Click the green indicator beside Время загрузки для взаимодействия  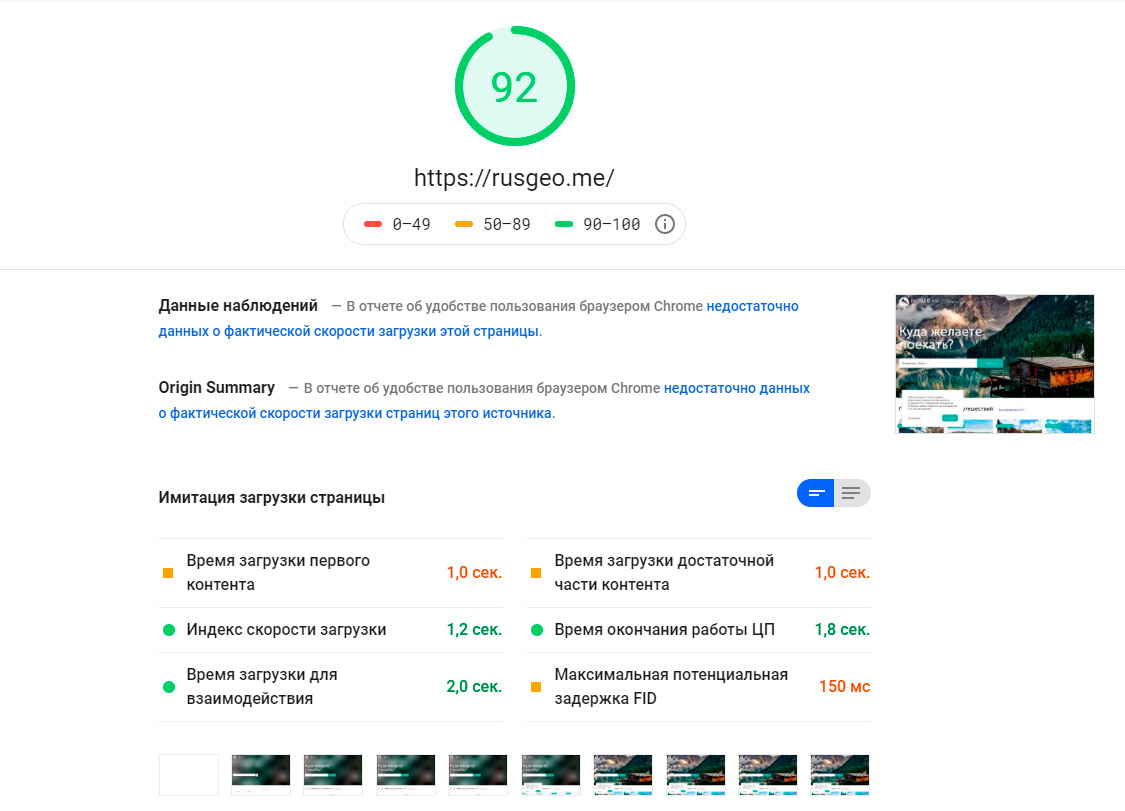point(166,686)
